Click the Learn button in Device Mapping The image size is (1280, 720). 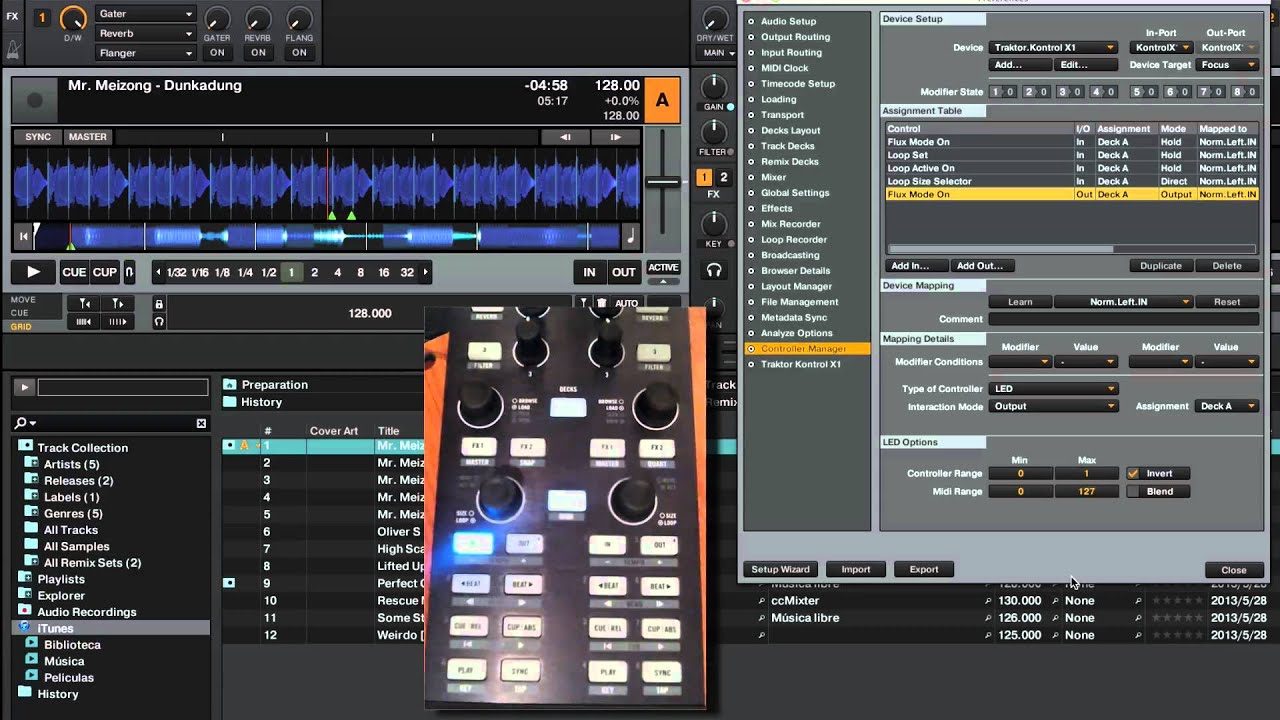click(x=1020, y=302)
